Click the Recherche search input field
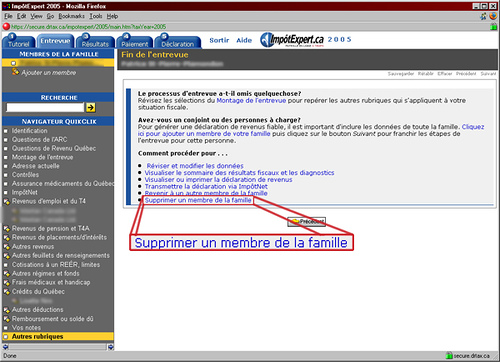Screen dimensions: 500x362 [45, 107]
